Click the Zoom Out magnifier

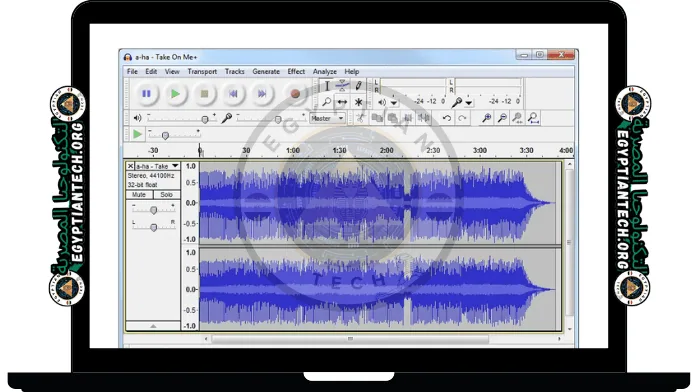pyautogui.click(x=502, y=118)
